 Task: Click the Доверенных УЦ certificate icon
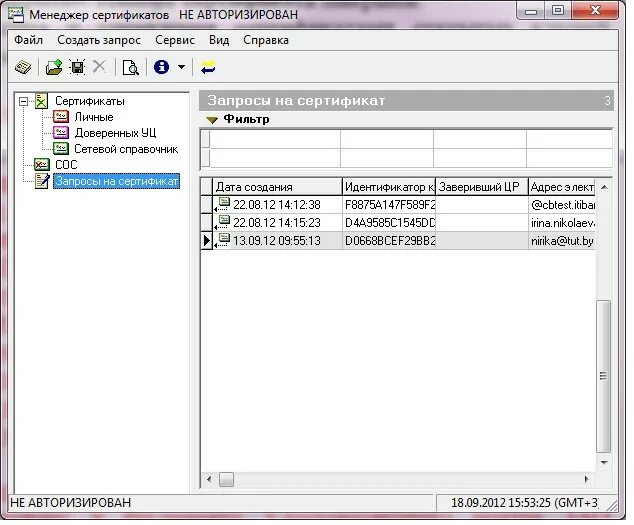point(61,133)
